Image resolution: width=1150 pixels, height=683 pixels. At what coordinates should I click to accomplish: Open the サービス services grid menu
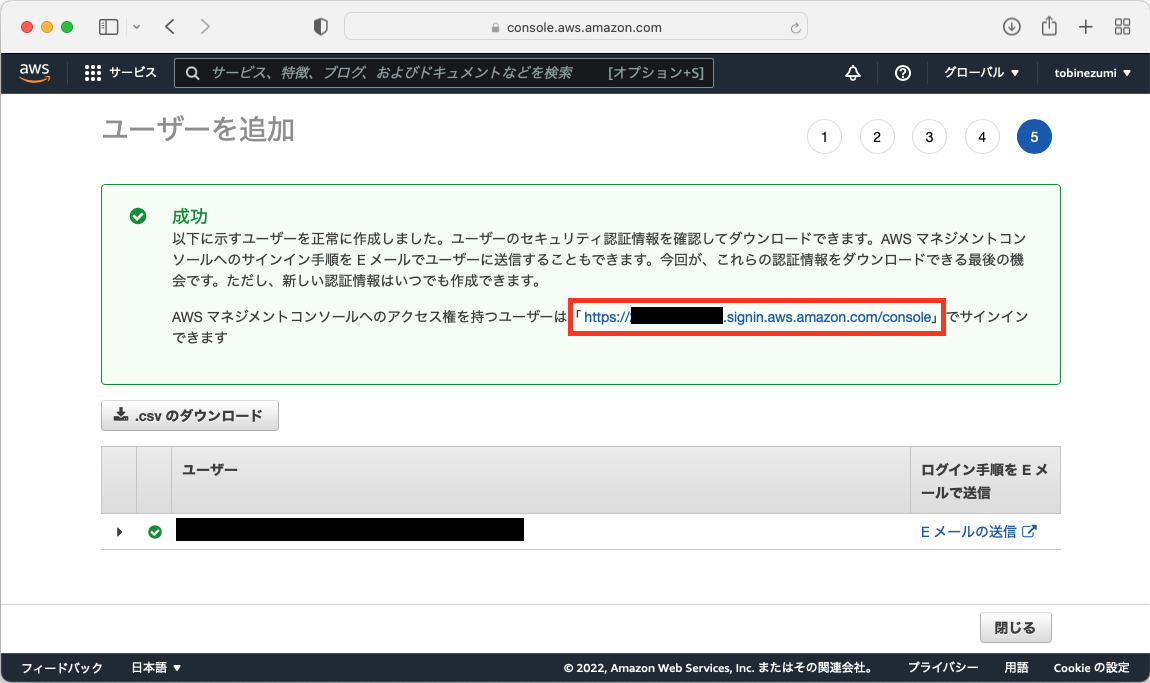tap(120, 73)
